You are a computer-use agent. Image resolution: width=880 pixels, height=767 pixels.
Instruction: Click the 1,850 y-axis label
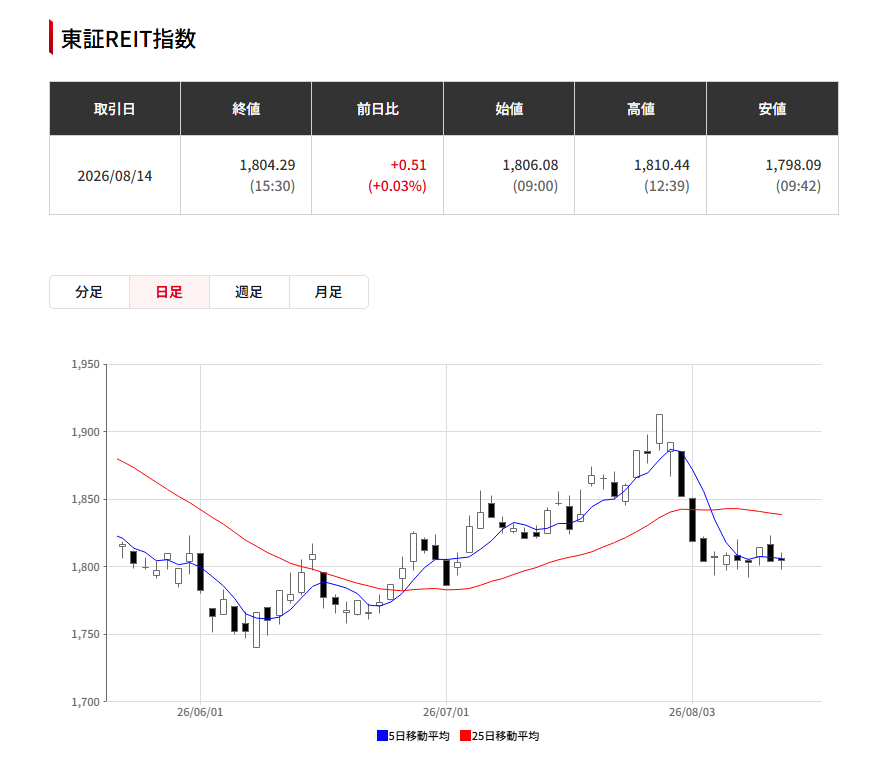(x=85, y=499)
